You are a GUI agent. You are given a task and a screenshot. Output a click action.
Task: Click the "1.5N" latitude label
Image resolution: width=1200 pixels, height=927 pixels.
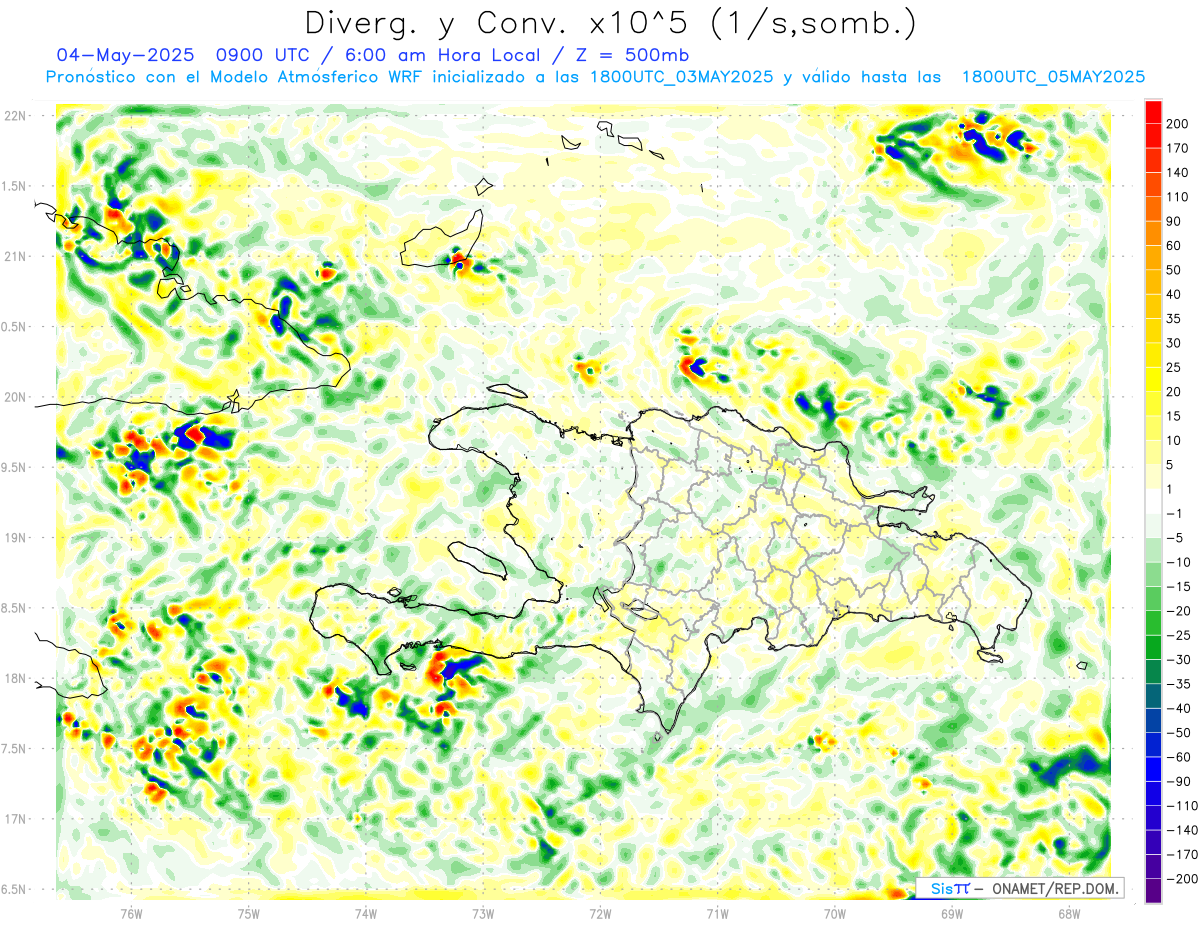pos(14,186)
